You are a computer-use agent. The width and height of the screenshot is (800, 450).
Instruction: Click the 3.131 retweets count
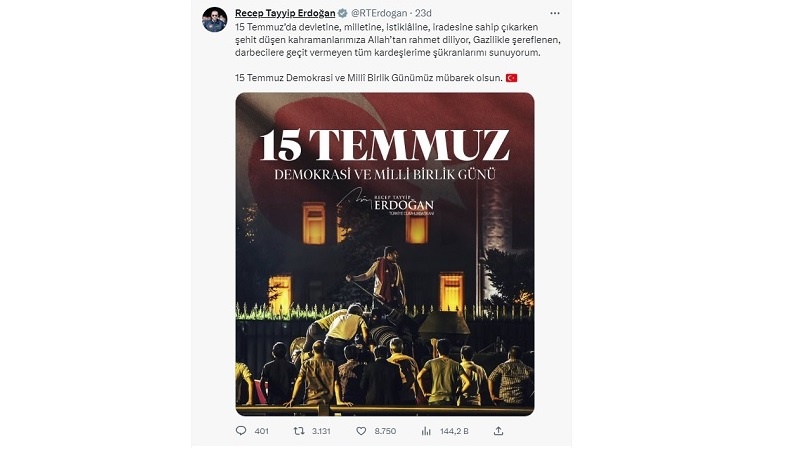point(321,431)
